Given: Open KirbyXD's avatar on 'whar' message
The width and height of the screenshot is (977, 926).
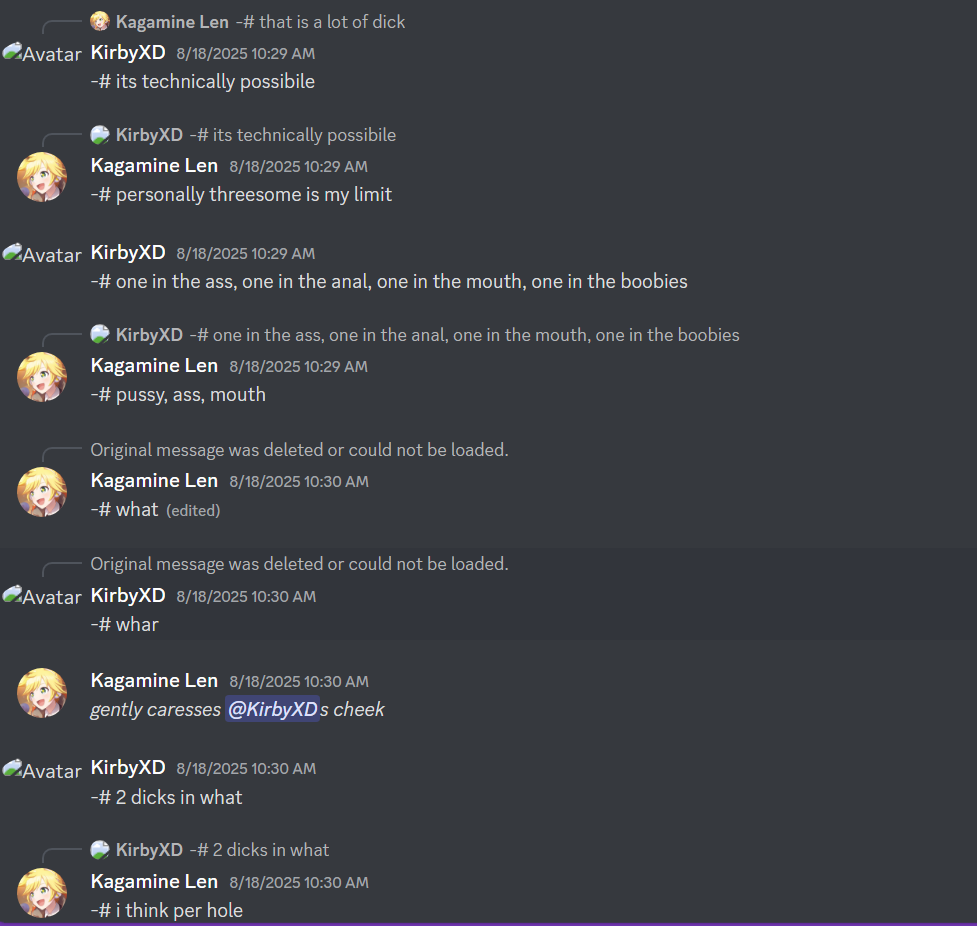Looking at the screenshot, I should tap(42, 596).
